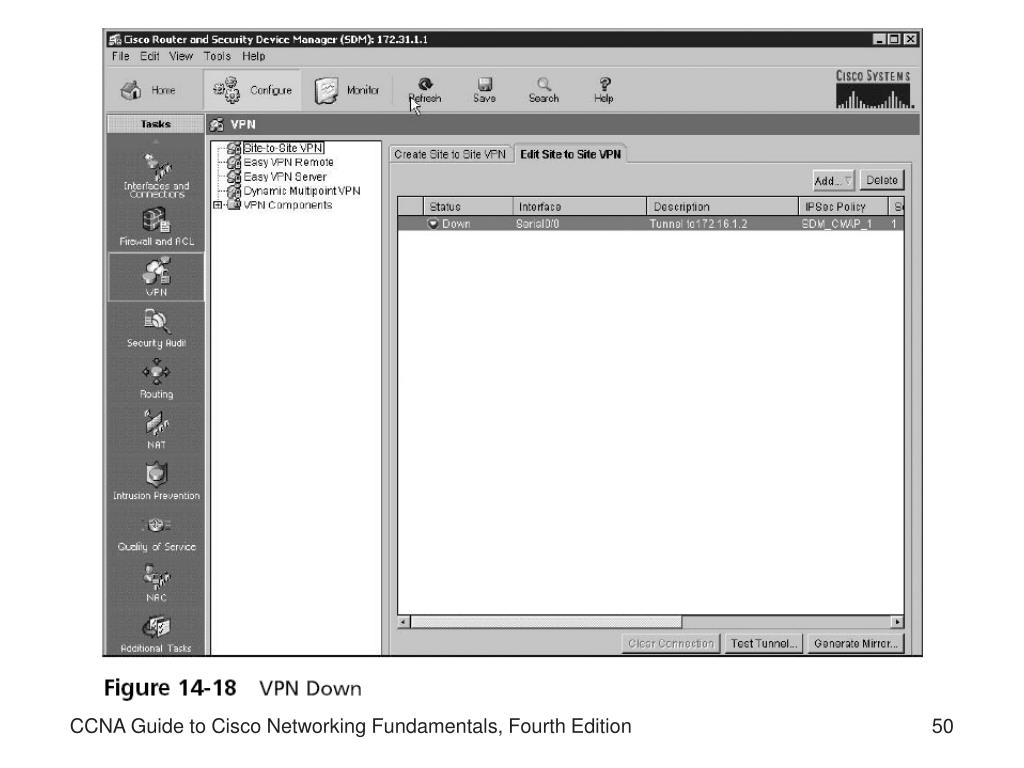Open the NAT task
The width and height of the screenshot is (1024, 768).
(157, 430)
